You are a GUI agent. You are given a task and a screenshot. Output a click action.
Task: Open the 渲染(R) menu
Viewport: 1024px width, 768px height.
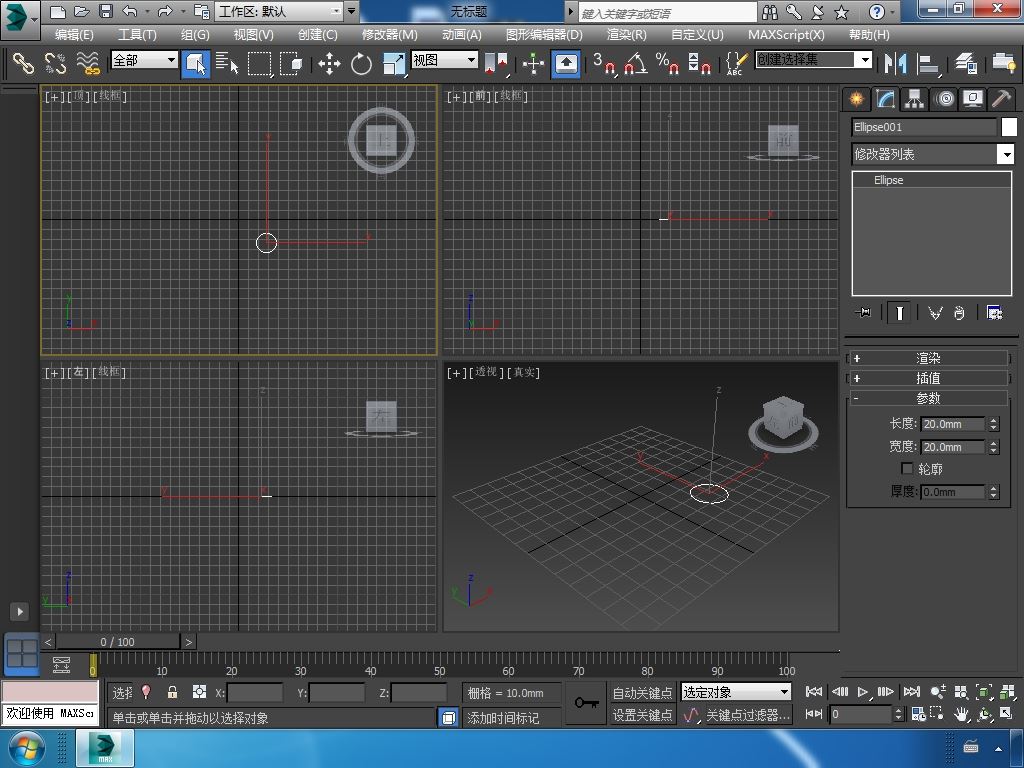tap(626, 34)
